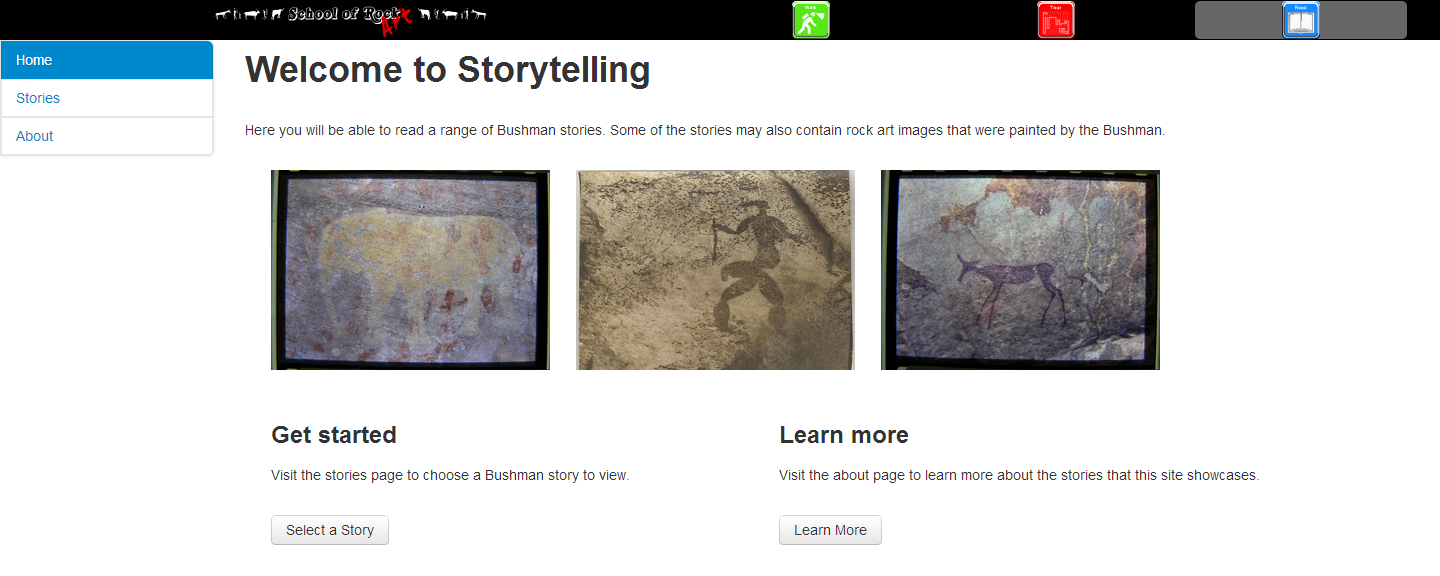Screen dimensions: 1440x576
Task: Open the dark human figure rock art image
Action: [715, 270]
